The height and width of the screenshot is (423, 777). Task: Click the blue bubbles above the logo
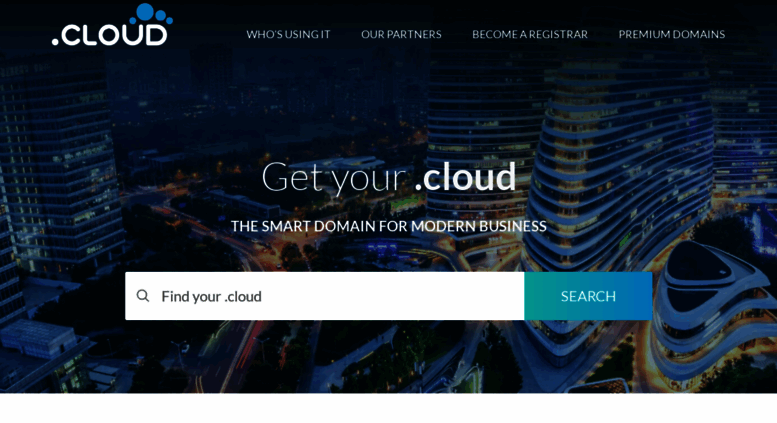[x=151, y=14]
